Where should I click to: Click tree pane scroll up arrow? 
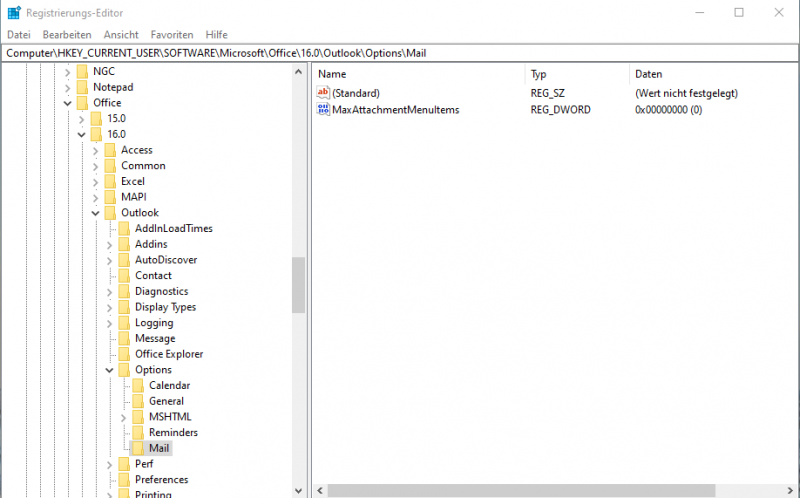tap(298, 71)
